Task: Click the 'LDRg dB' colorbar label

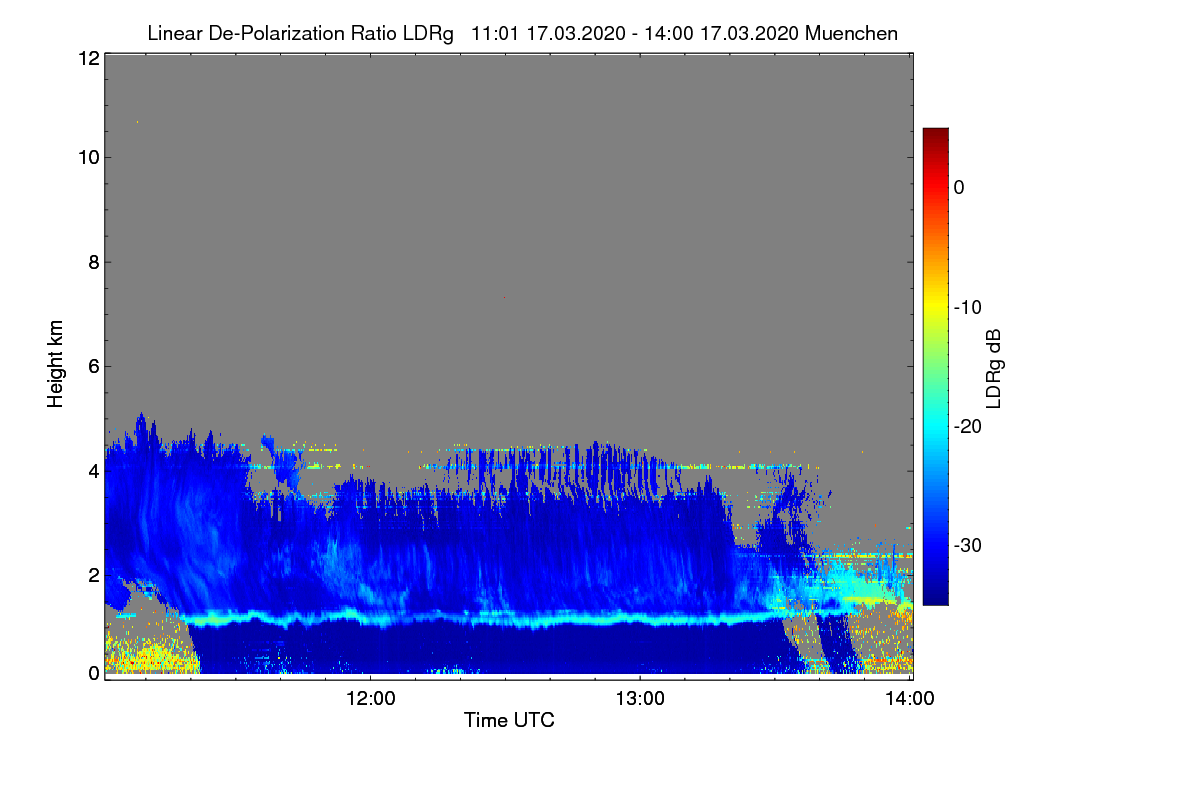Action: tap(993, 369)
